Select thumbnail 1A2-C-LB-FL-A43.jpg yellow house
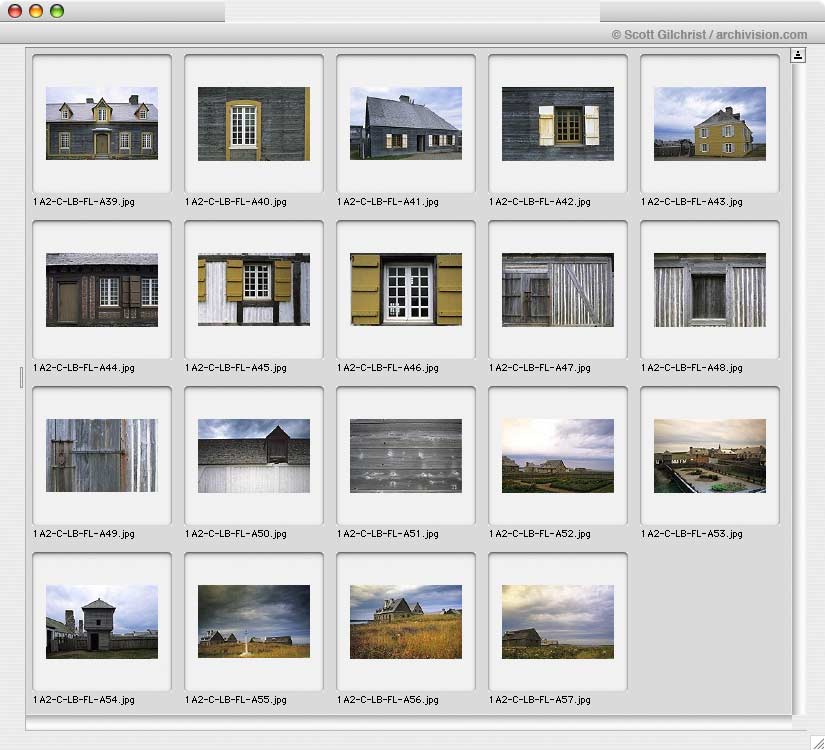Viewport: 825px width, 750px height. 710,123
